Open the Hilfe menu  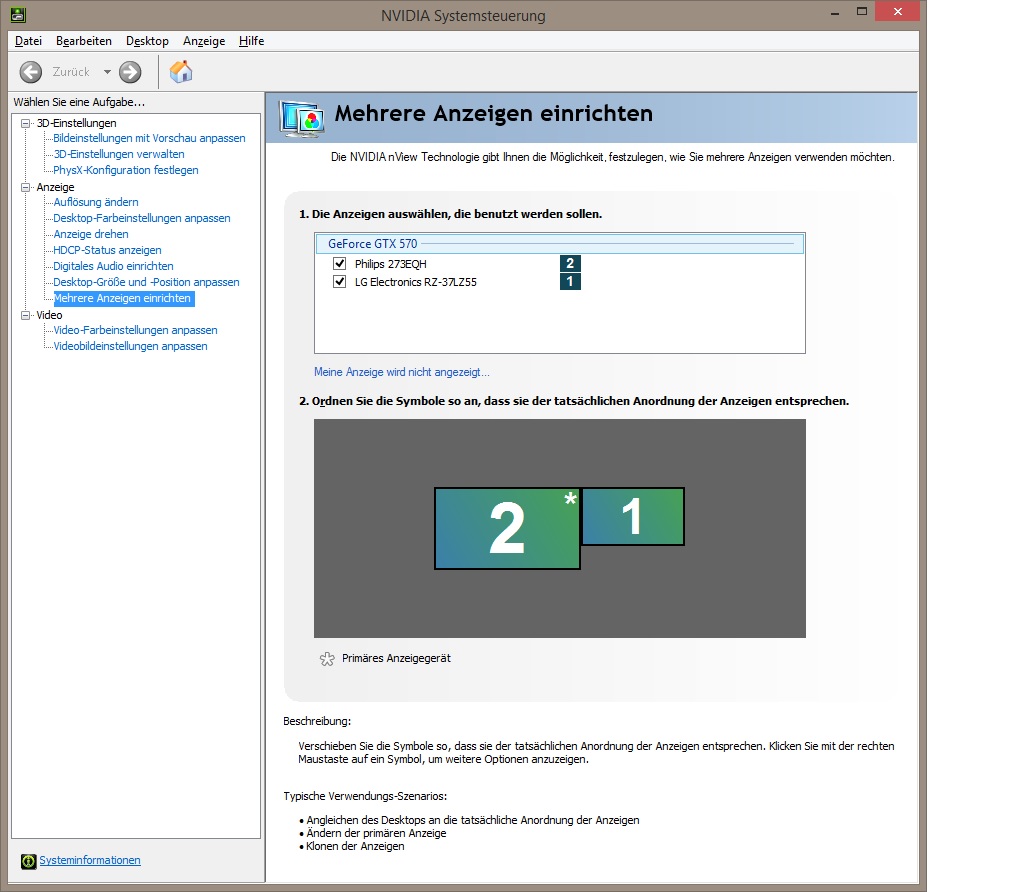[251, 40]
